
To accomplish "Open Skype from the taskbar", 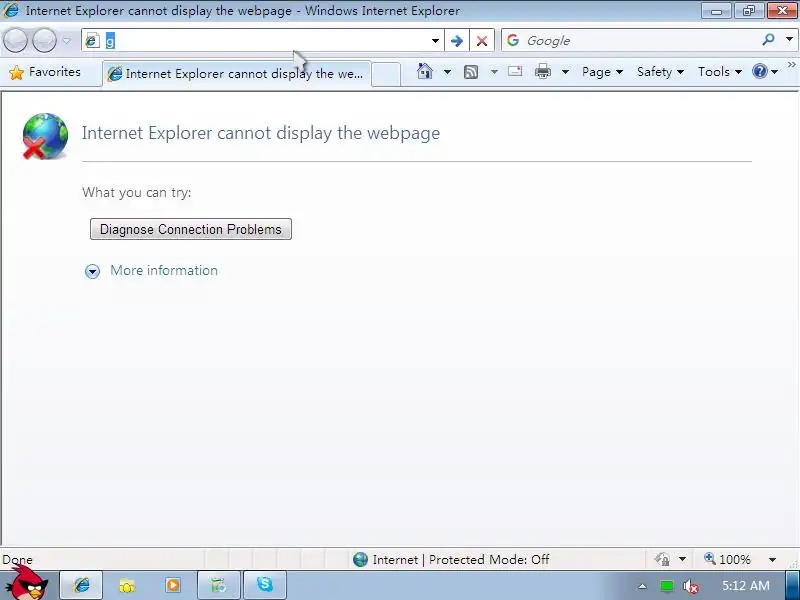I will [265, 585].
